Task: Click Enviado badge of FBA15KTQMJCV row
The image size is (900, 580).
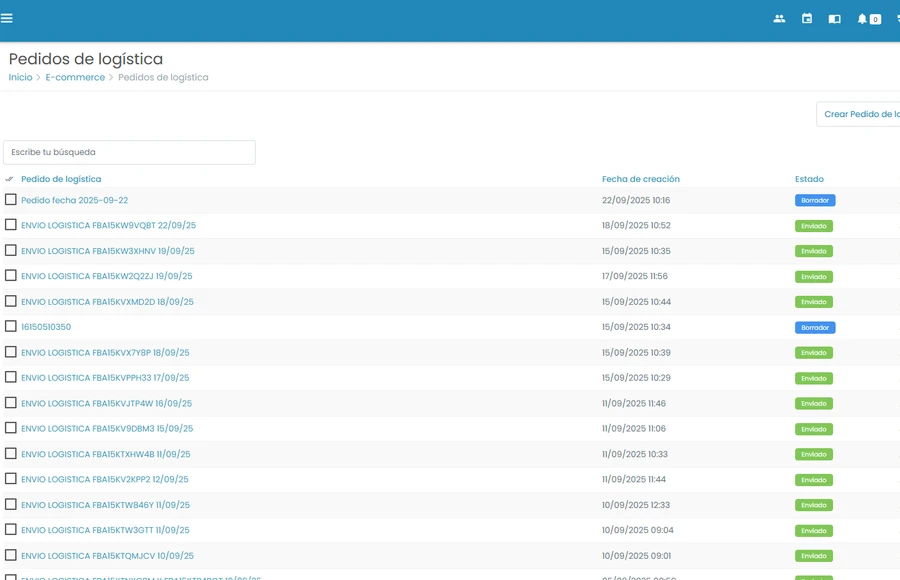Action: [814, 556]
